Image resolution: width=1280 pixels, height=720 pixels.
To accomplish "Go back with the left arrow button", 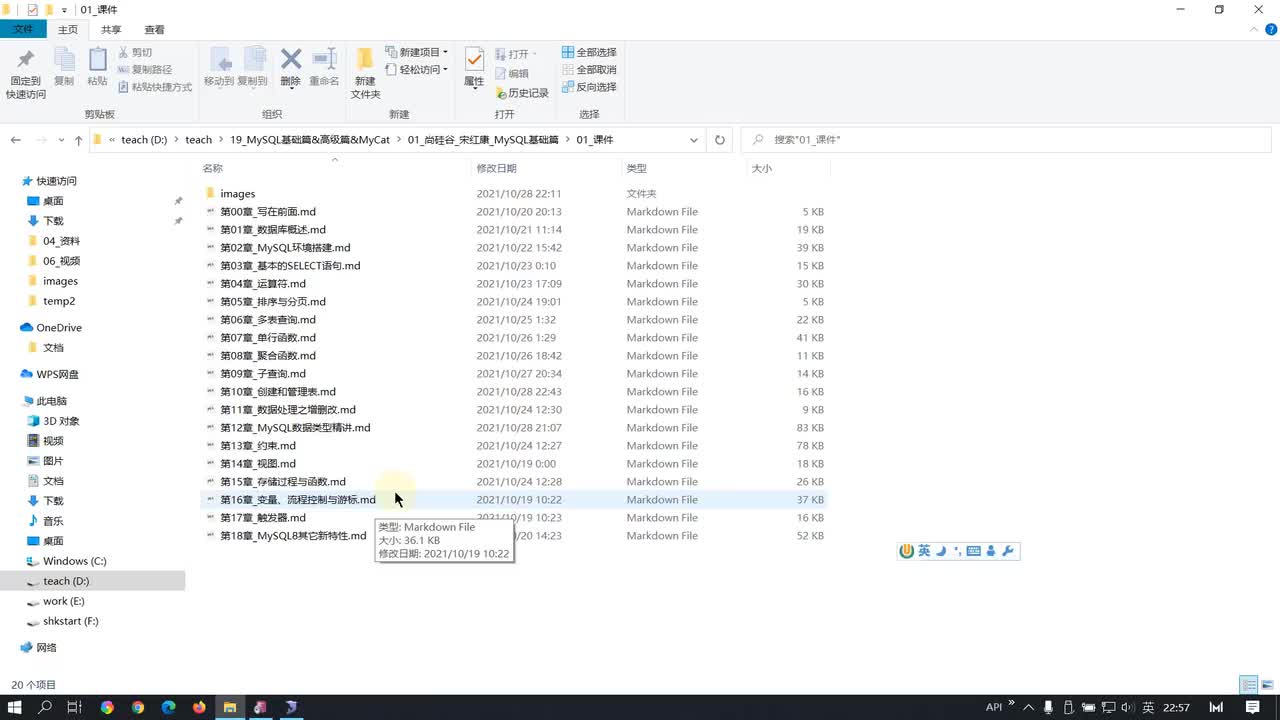I will coord(16,140).
